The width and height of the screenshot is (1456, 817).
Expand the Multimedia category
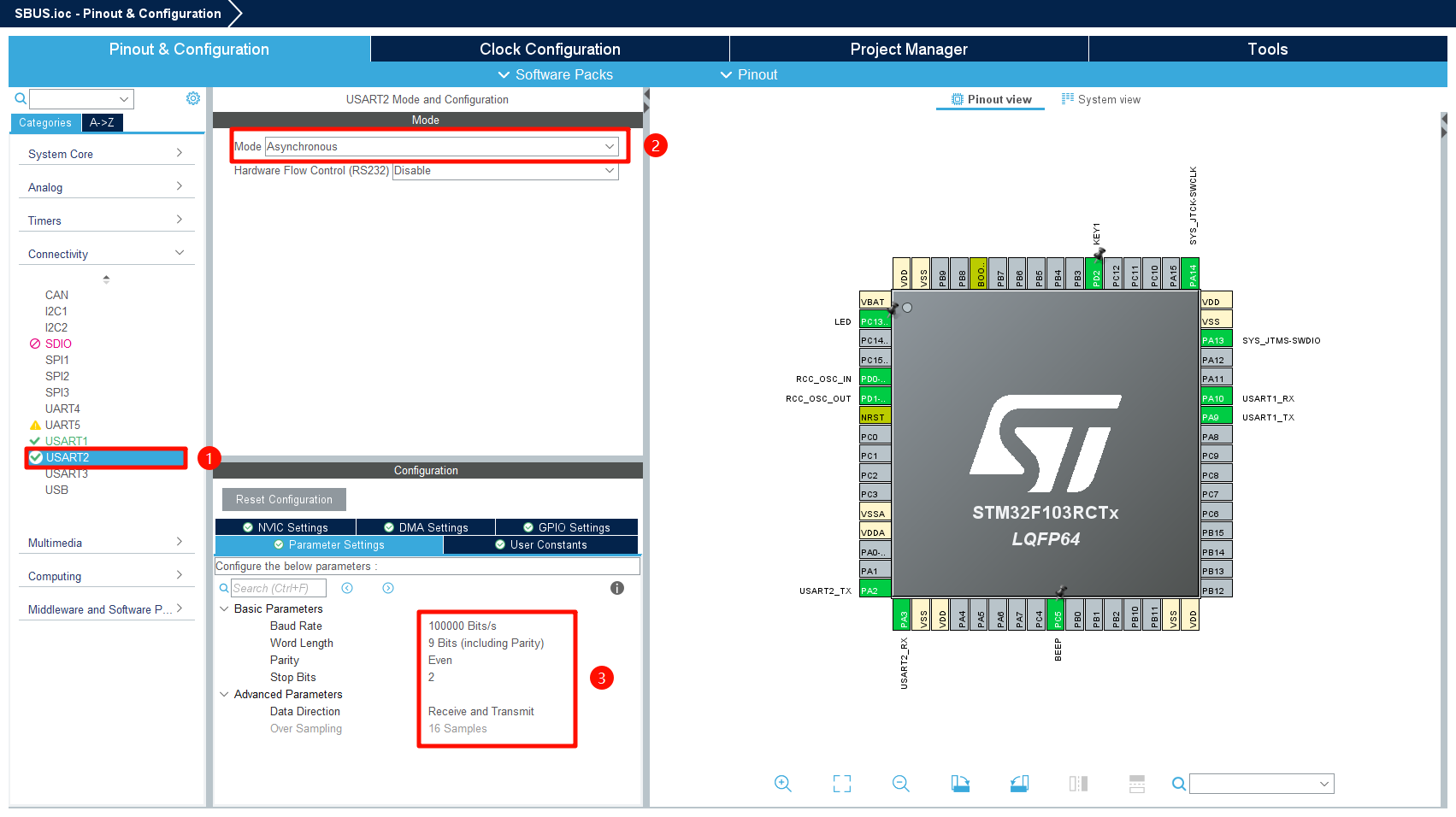click(x=106, y=543)
